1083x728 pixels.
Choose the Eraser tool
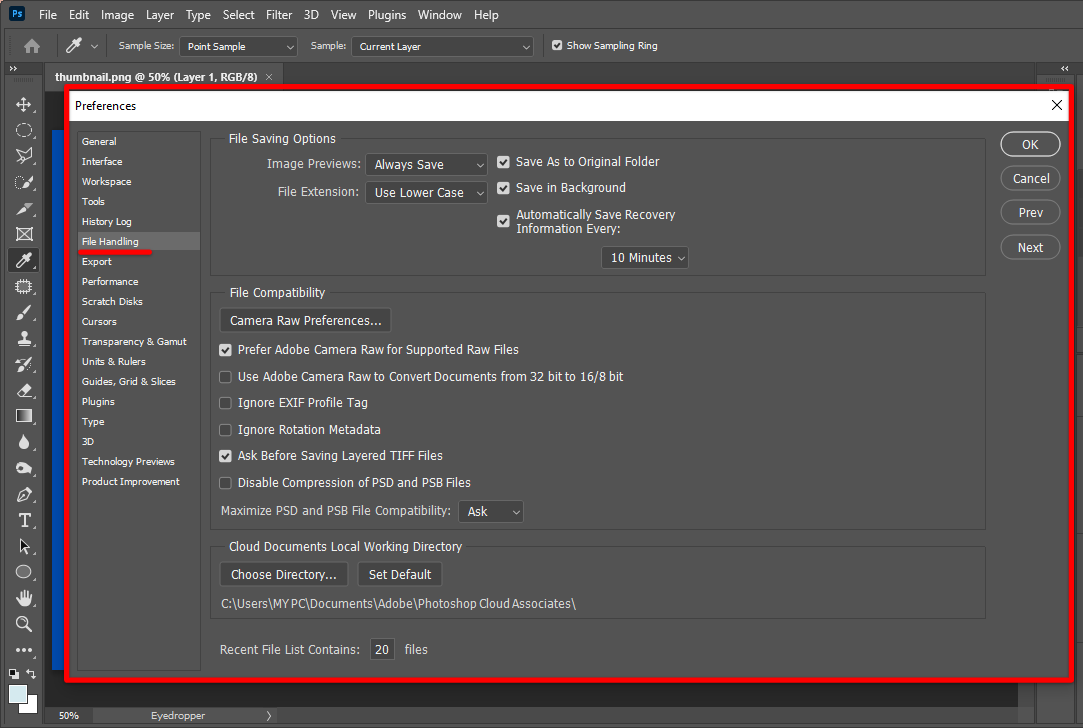24,390
